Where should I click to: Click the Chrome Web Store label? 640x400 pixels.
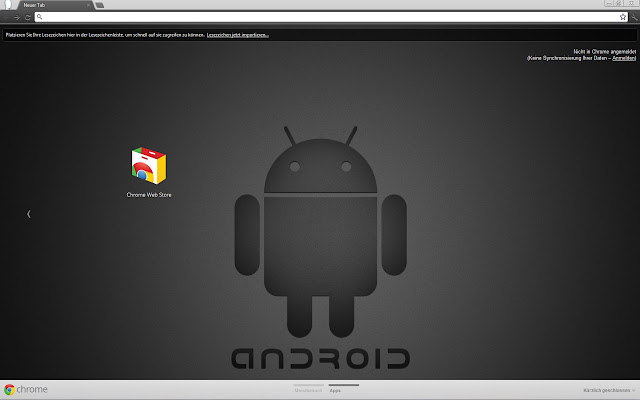click(x=149, y=195)
